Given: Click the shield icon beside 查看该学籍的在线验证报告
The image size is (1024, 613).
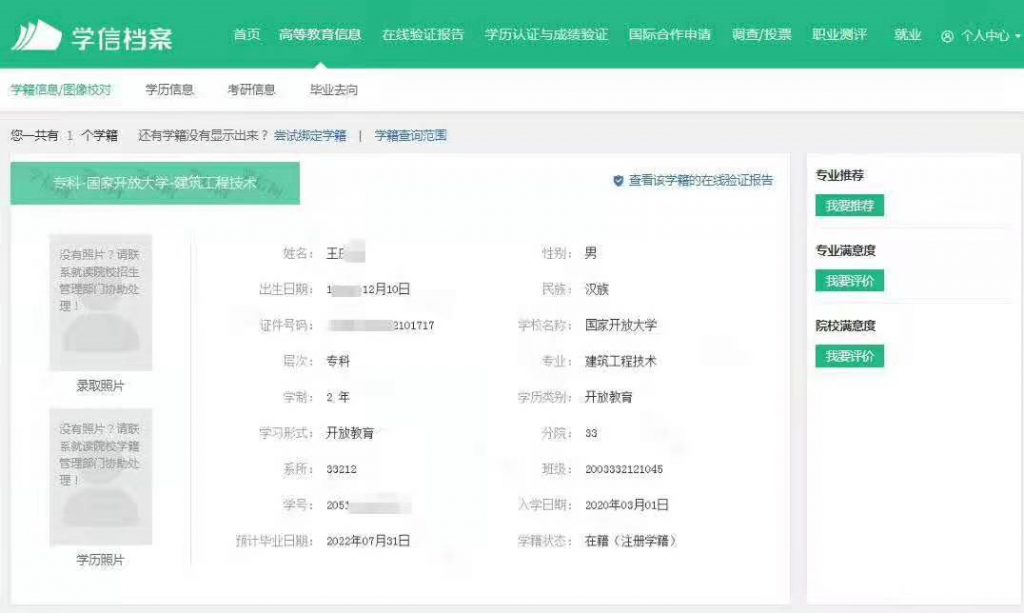Looking at the screenshot, I should (x=618, y=181).
